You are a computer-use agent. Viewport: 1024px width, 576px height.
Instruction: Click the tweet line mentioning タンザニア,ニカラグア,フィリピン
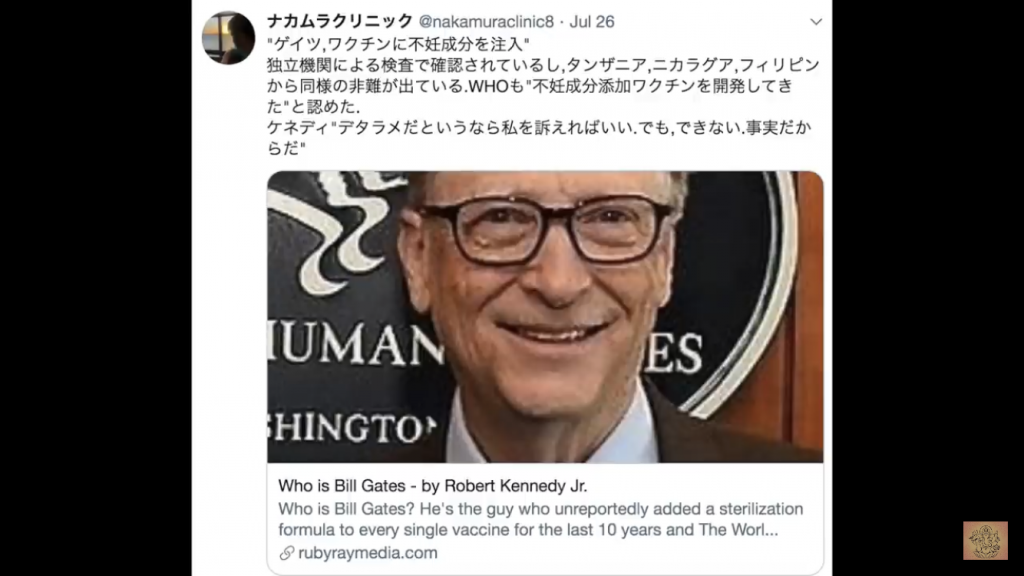(x=543, y=65)
